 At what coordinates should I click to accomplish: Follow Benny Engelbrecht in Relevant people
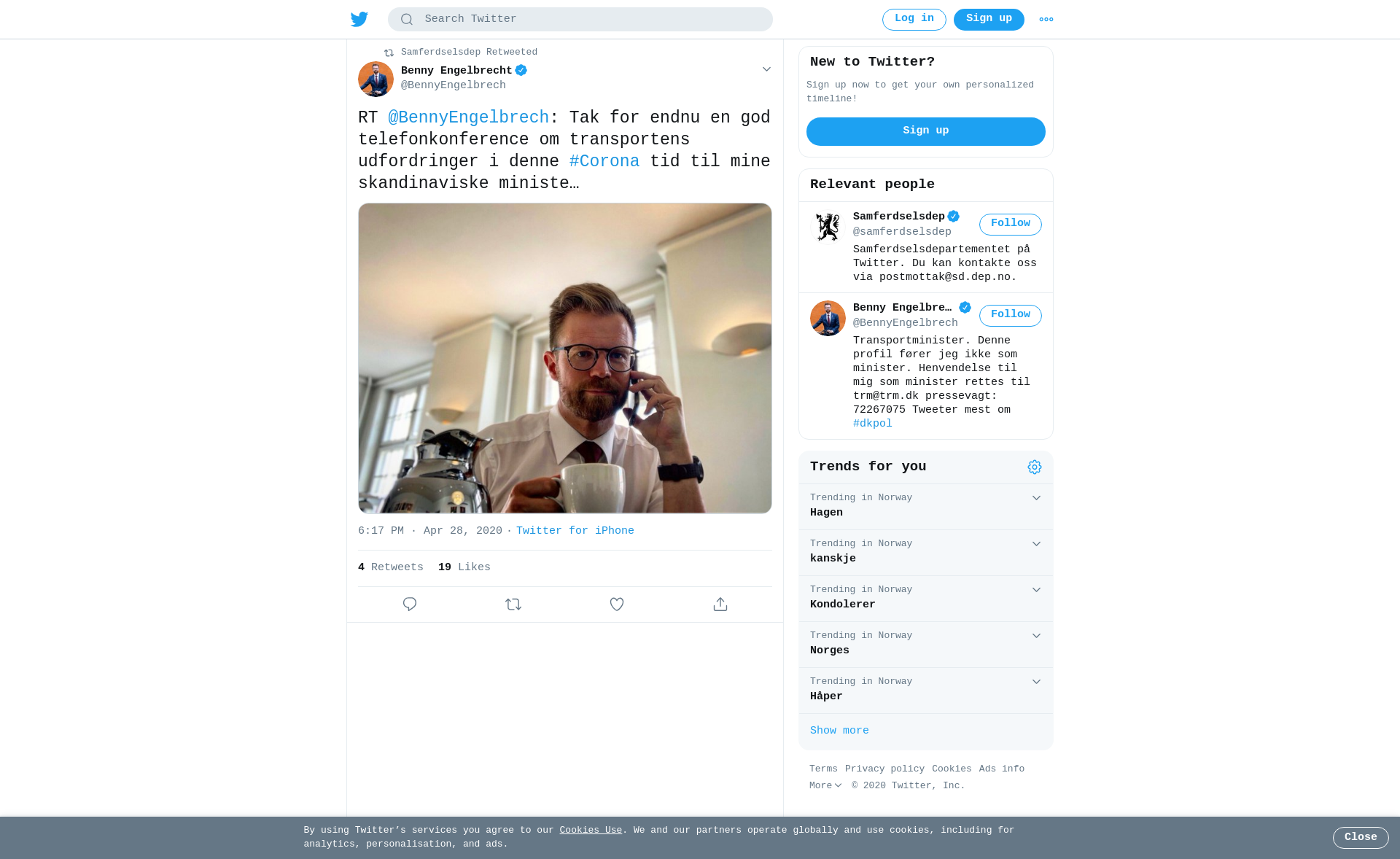click(x=1011, y=315)
